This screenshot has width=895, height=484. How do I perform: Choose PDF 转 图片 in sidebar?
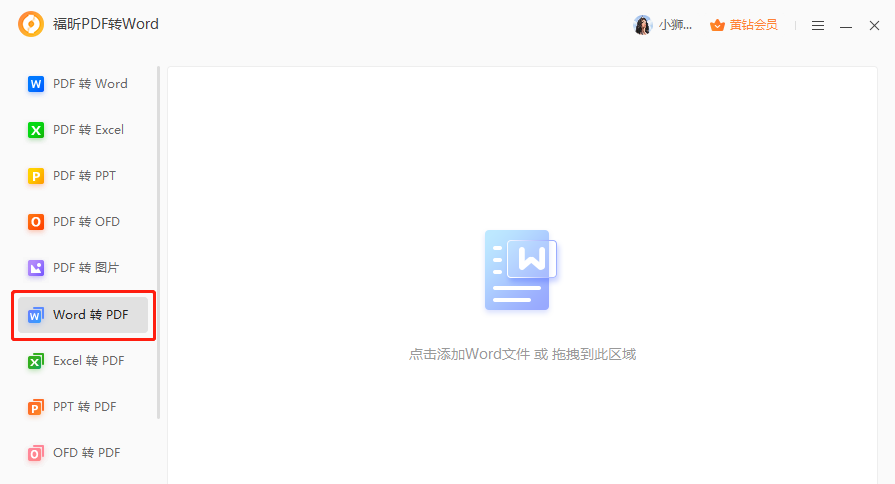86,268
